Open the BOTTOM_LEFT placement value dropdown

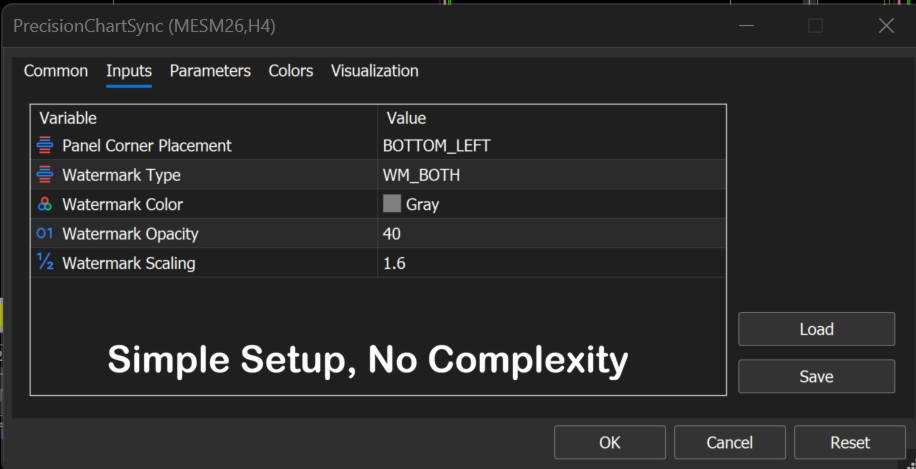pyautogui.click(x=550, y=146)
